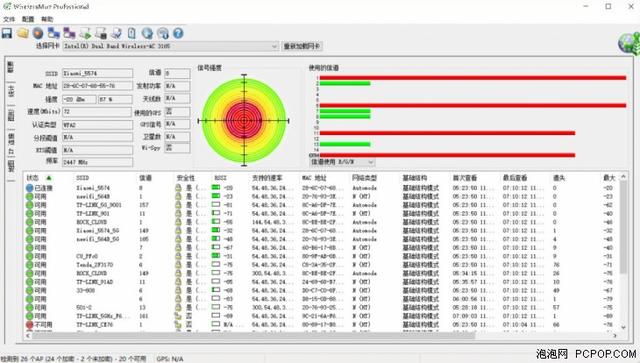Click the 遗失 column header

click(559, 178)
